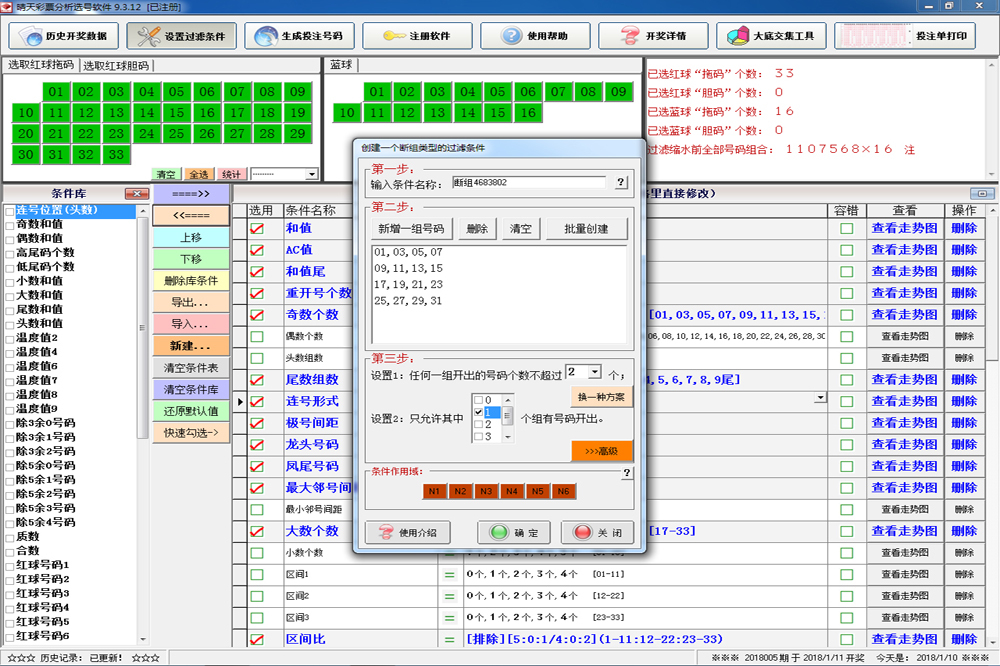Toggle the N1 position block in 条件作用域
This screenshot has width=1000, height=666.
tap(434, 491)
